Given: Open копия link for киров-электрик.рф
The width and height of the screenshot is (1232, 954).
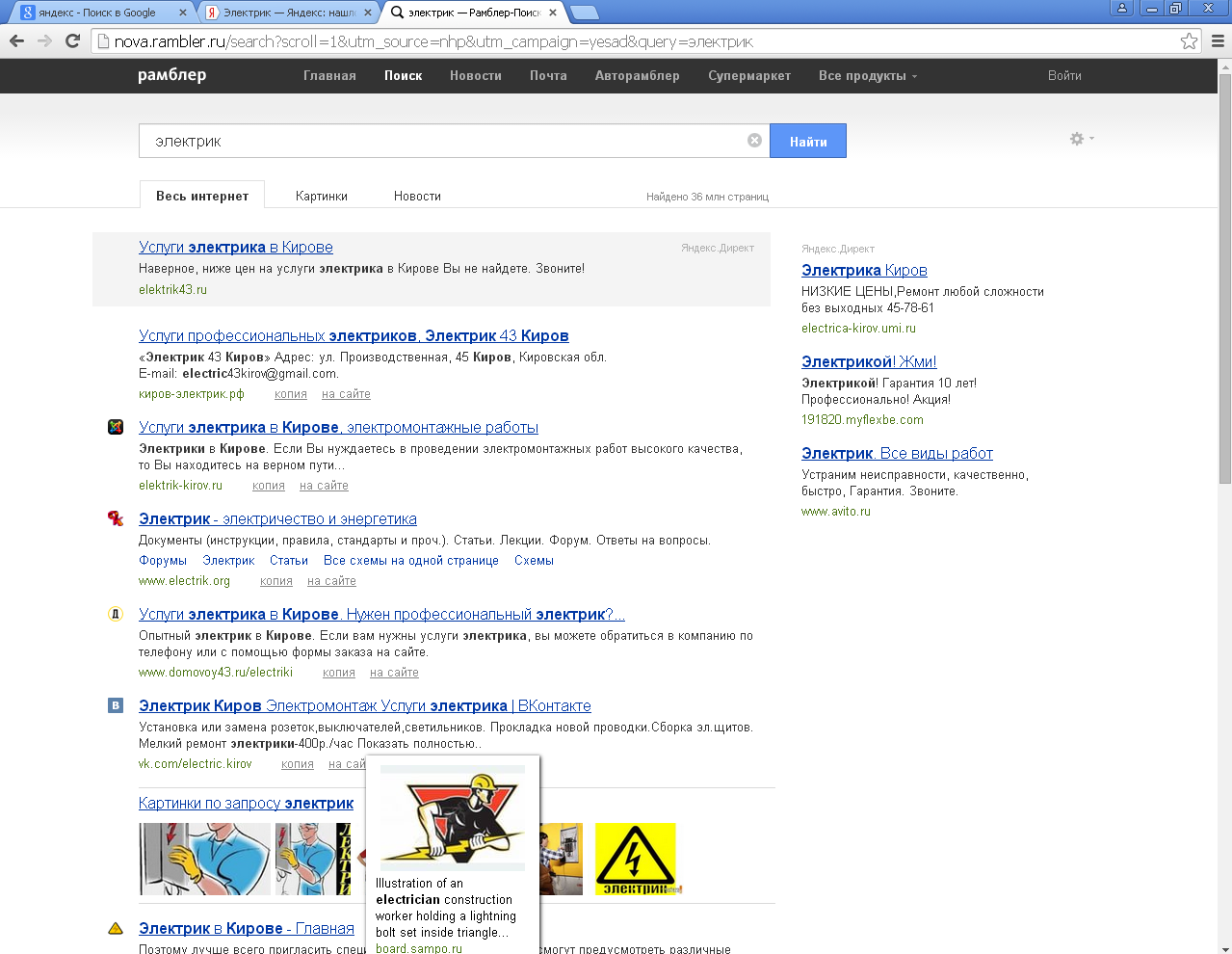Looking at the screenshot, I should coord(291,393).
